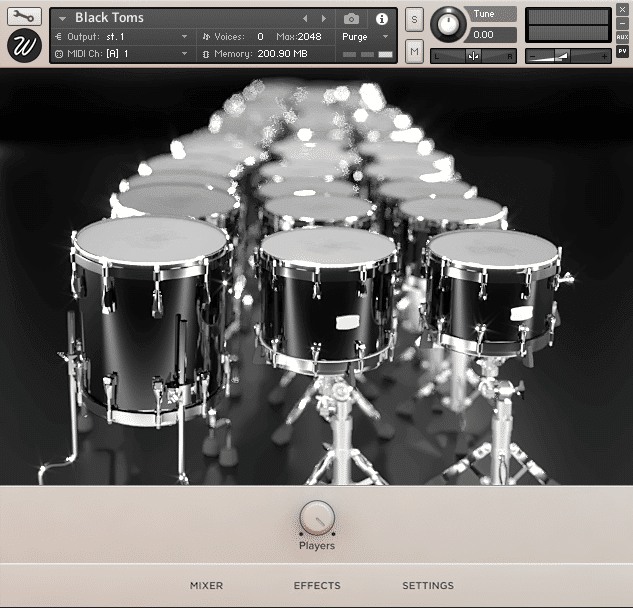
Task: Close the instrument with the X button
Action: click(622, 9)
